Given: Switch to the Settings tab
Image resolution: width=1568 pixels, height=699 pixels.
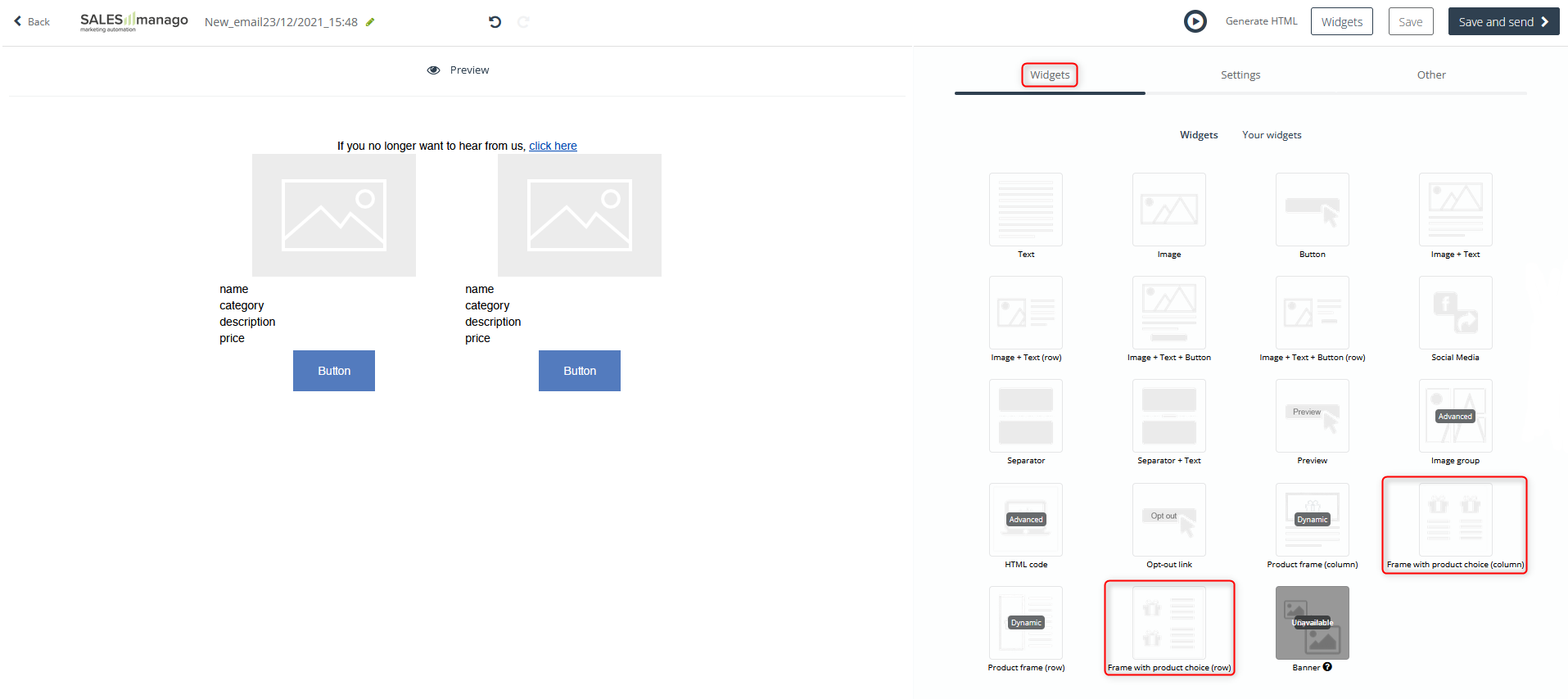Looking at the screenshot, I should click(x=1240, y=74).
